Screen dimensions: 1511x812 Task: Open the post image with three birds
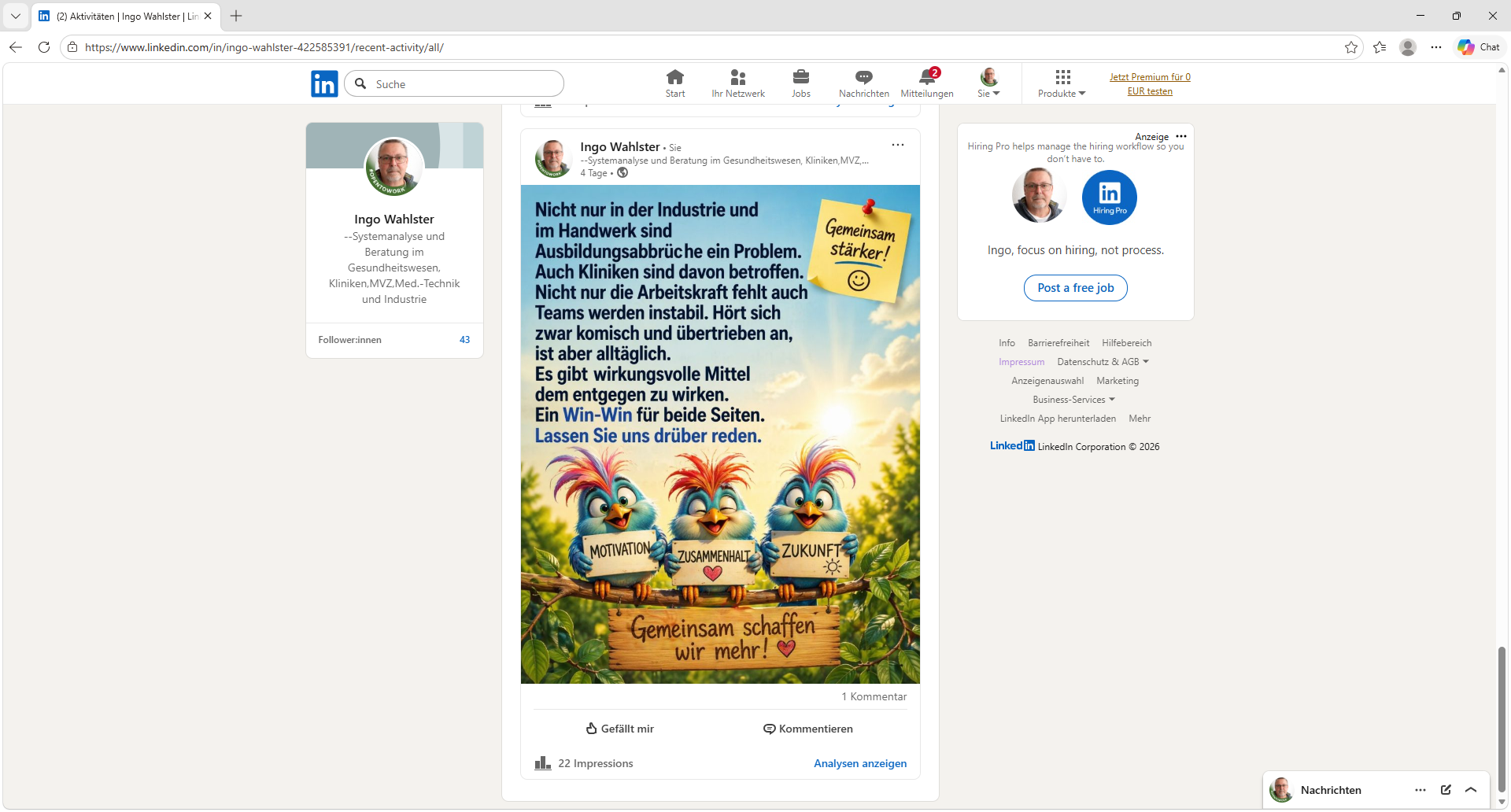[720, 434]
